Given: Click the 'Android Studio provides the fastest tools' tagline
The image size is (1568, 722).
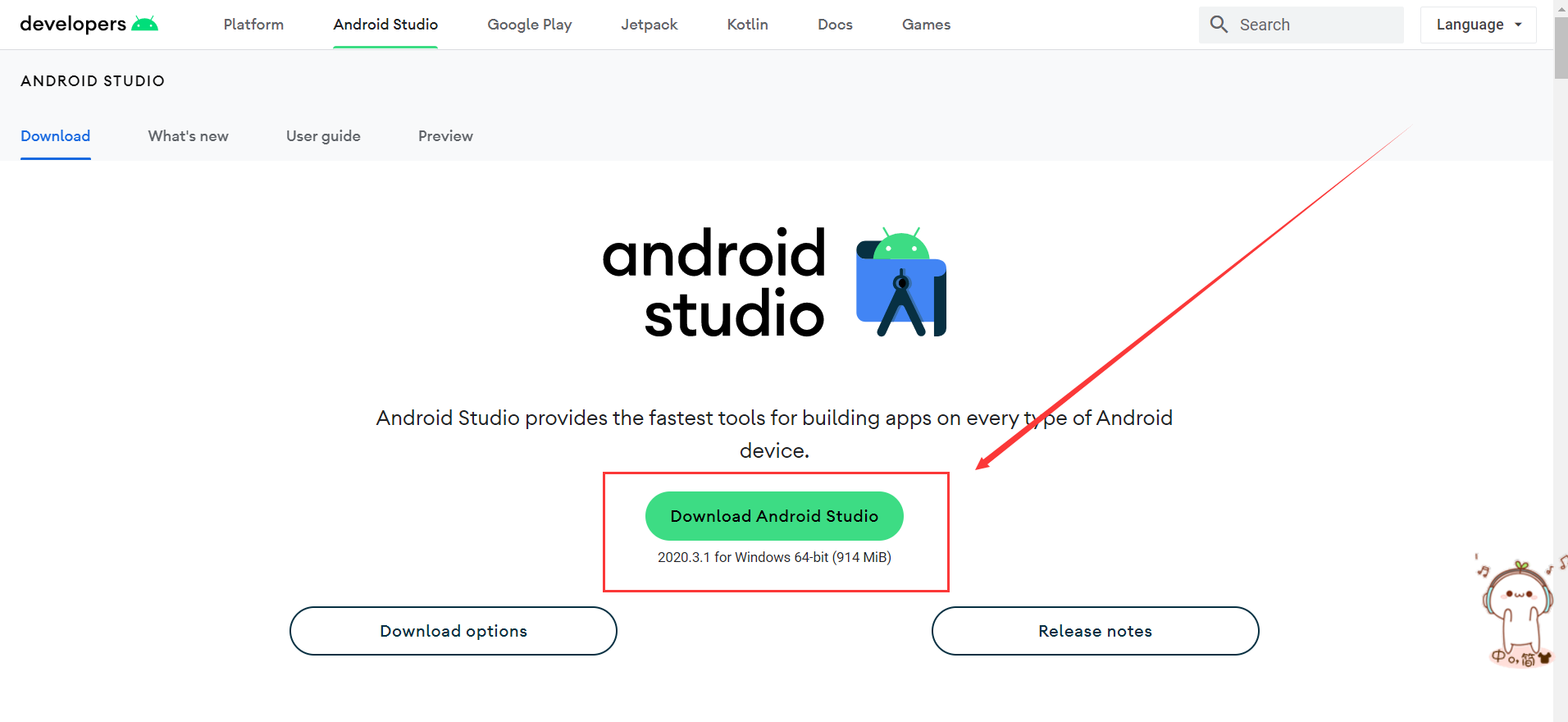Looking at the screenshot, I should [x=774, y=434].
